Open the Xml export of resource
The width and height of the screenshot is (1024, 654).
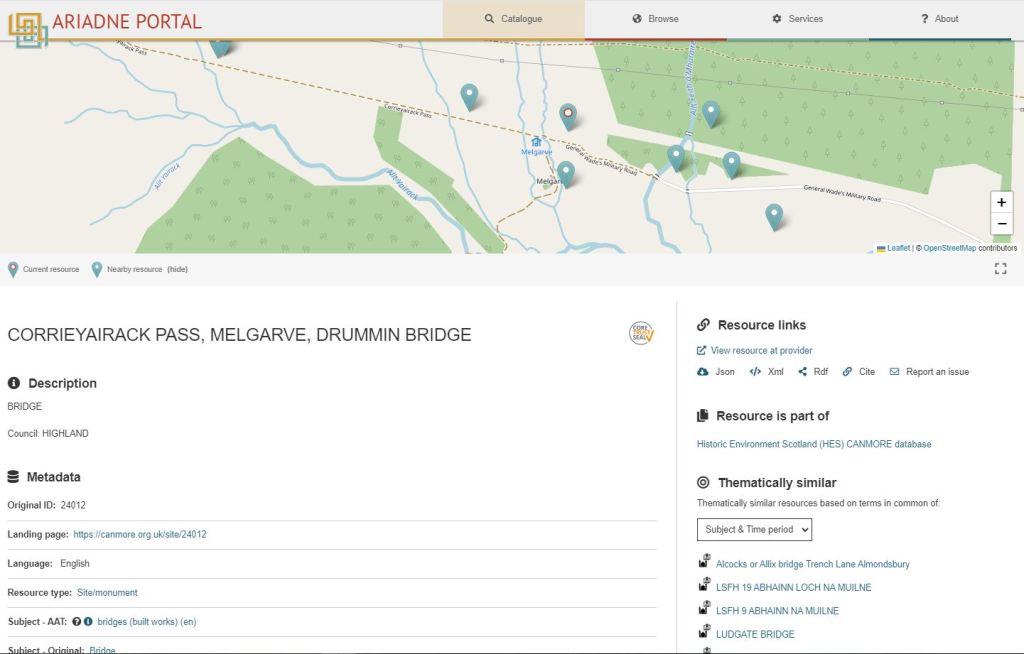(766, 372)
